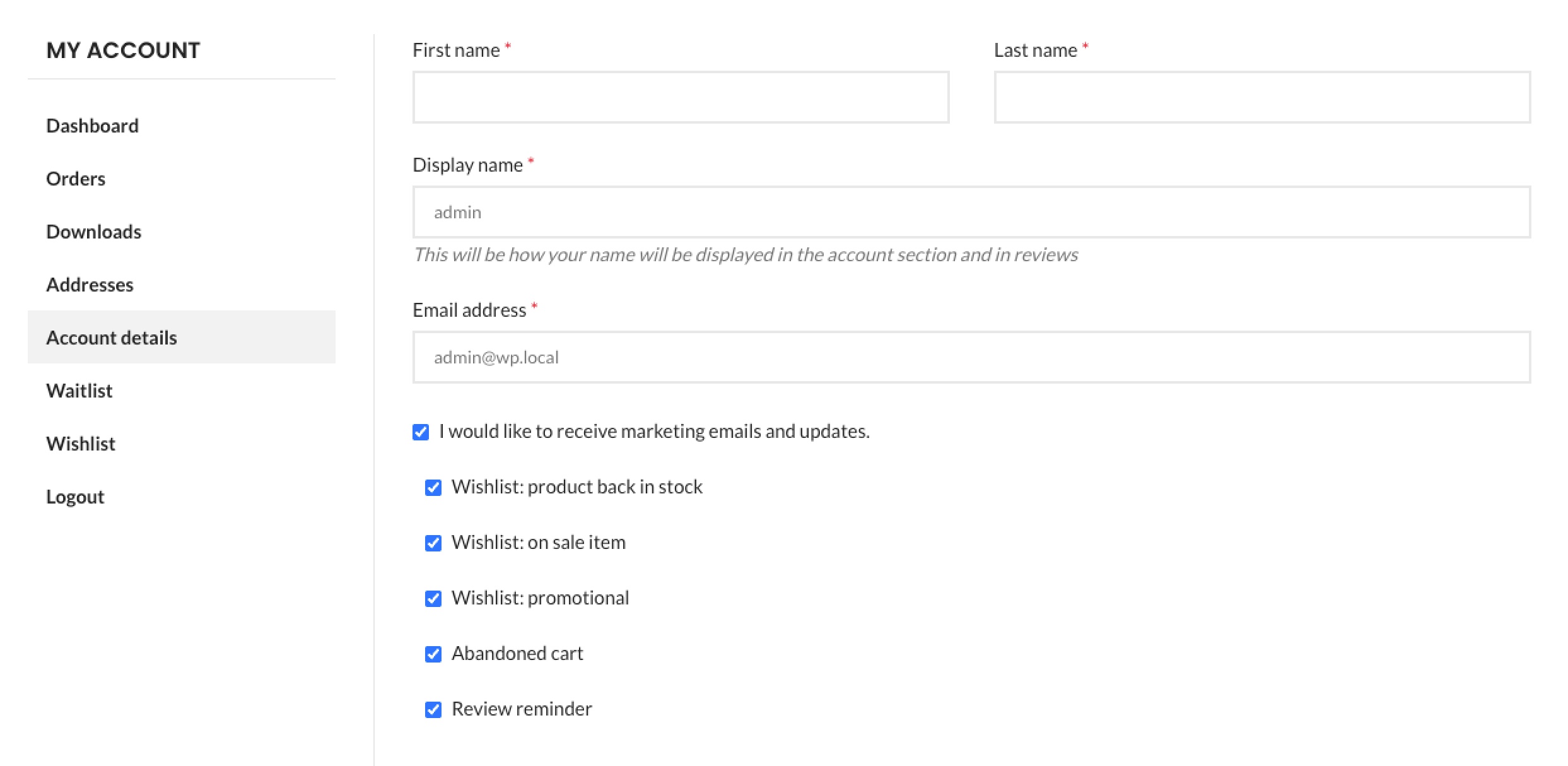
Task: Open the Dashboard account page
Action: click(x=92, y=126)
